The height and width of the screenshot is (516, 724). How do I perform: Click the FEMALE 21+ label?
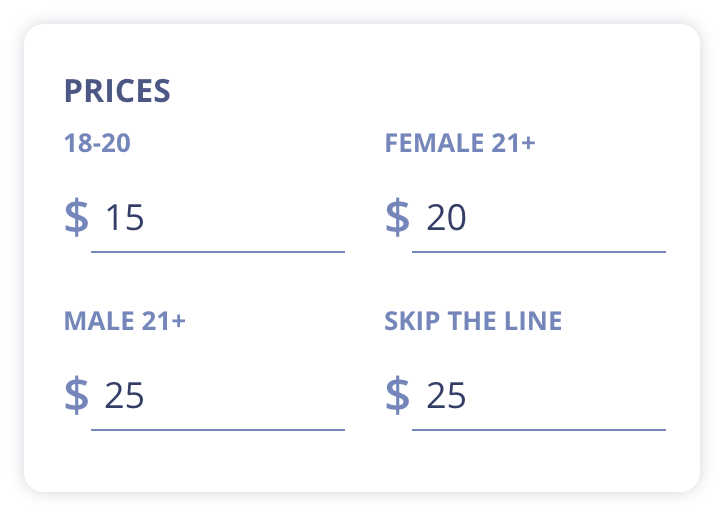click(x=460, y=143)
